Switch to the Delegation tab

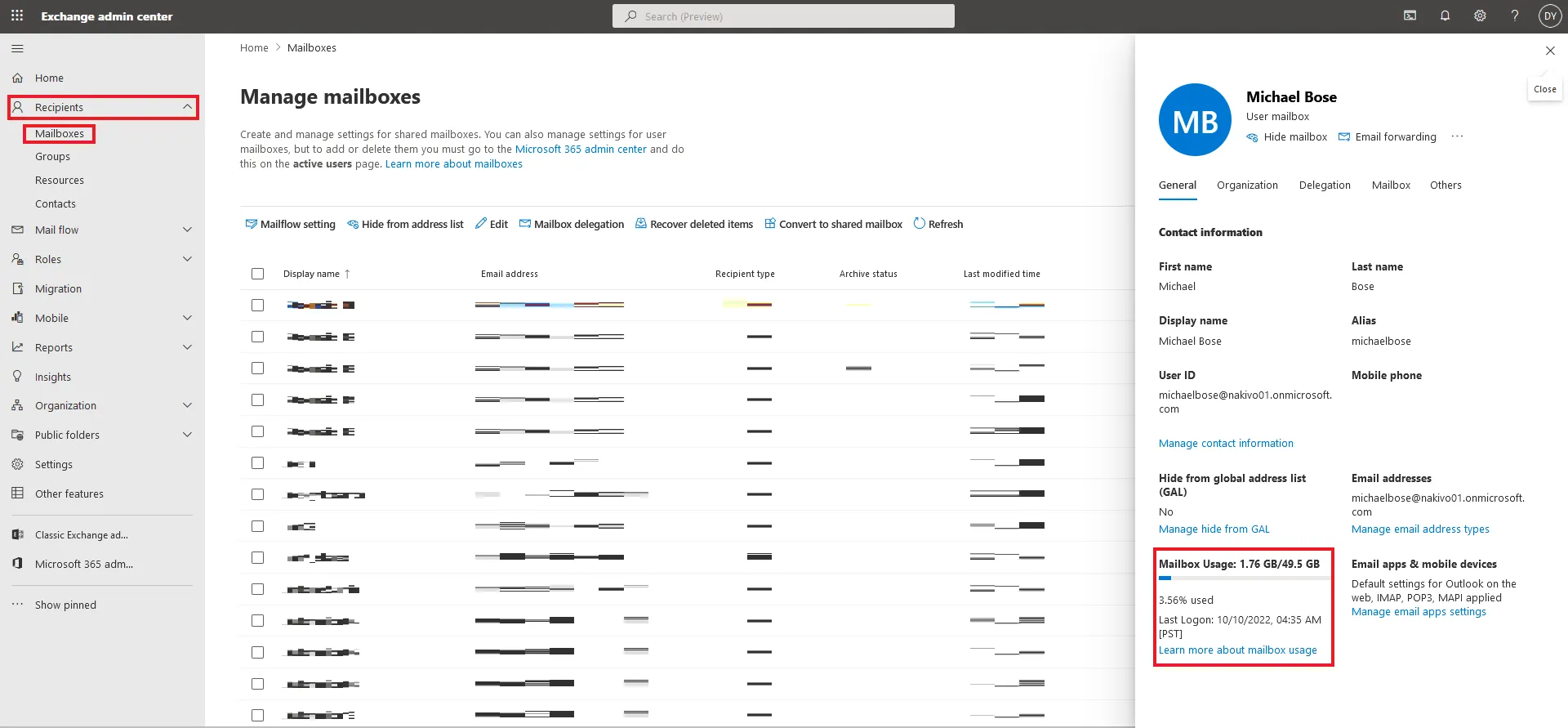pyautogui.click(x=1325, y=185)
